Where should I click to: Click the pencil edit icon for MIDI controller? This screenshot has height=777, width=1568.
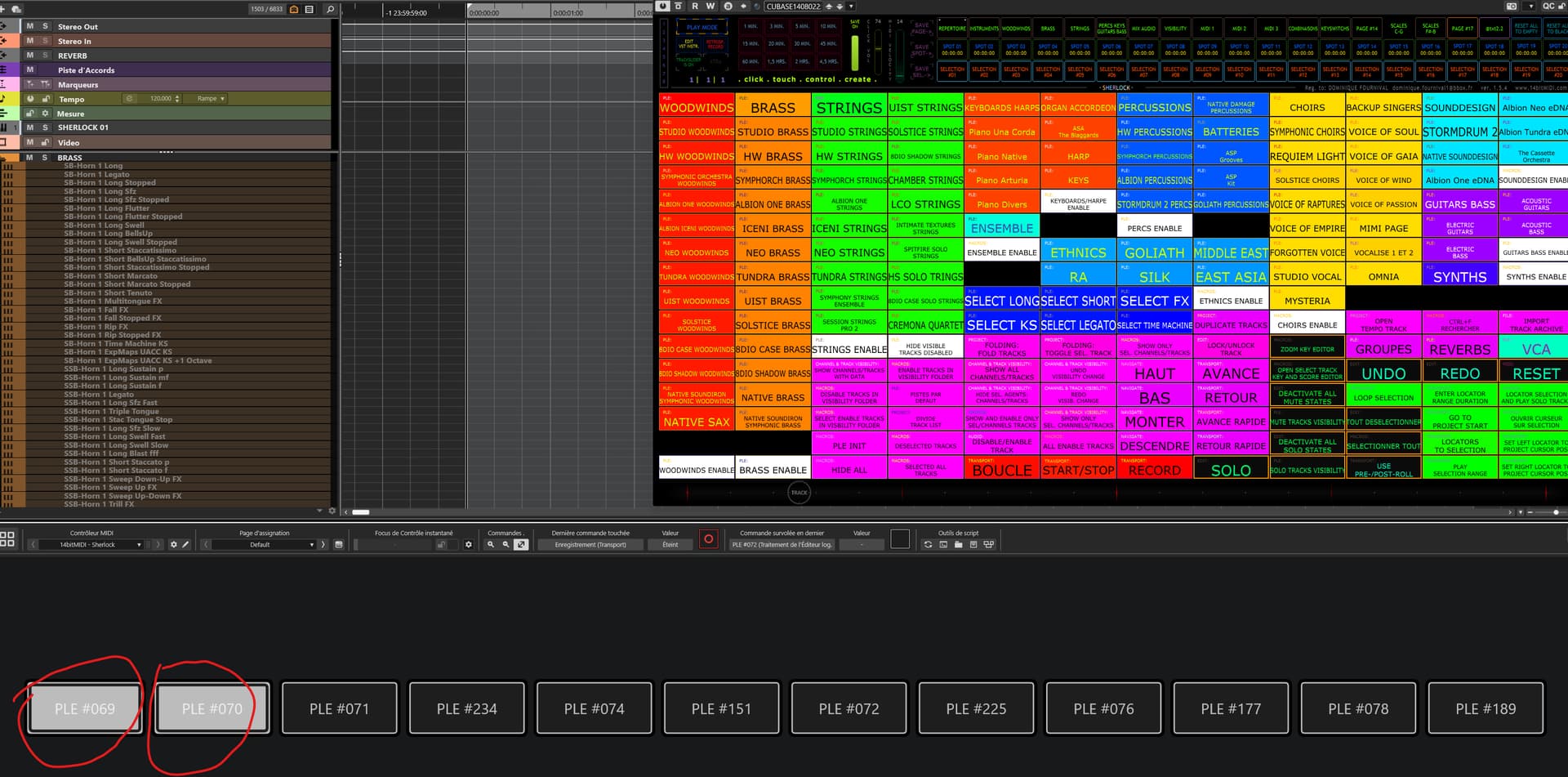click(185, 545)
